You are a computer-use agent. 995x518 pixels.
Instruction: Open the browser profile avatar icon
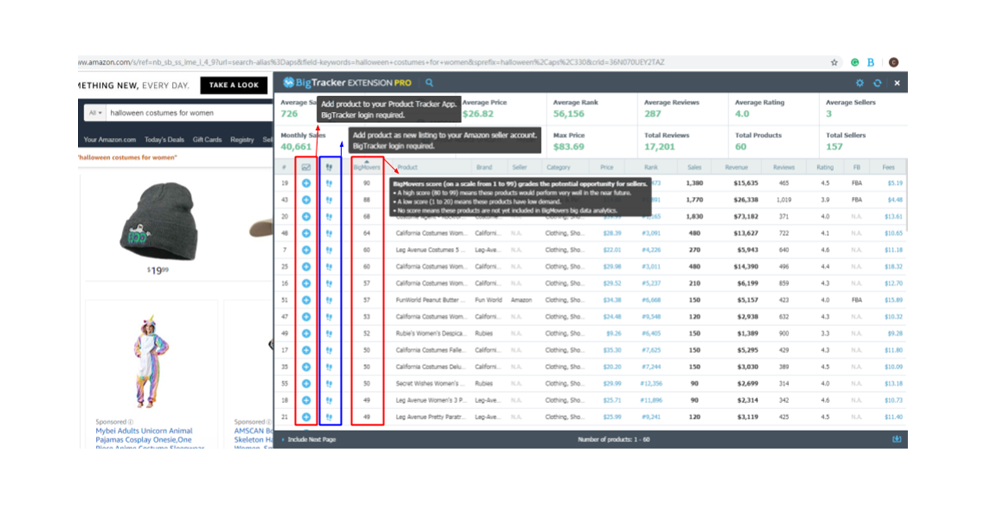(x=893, y=62)
